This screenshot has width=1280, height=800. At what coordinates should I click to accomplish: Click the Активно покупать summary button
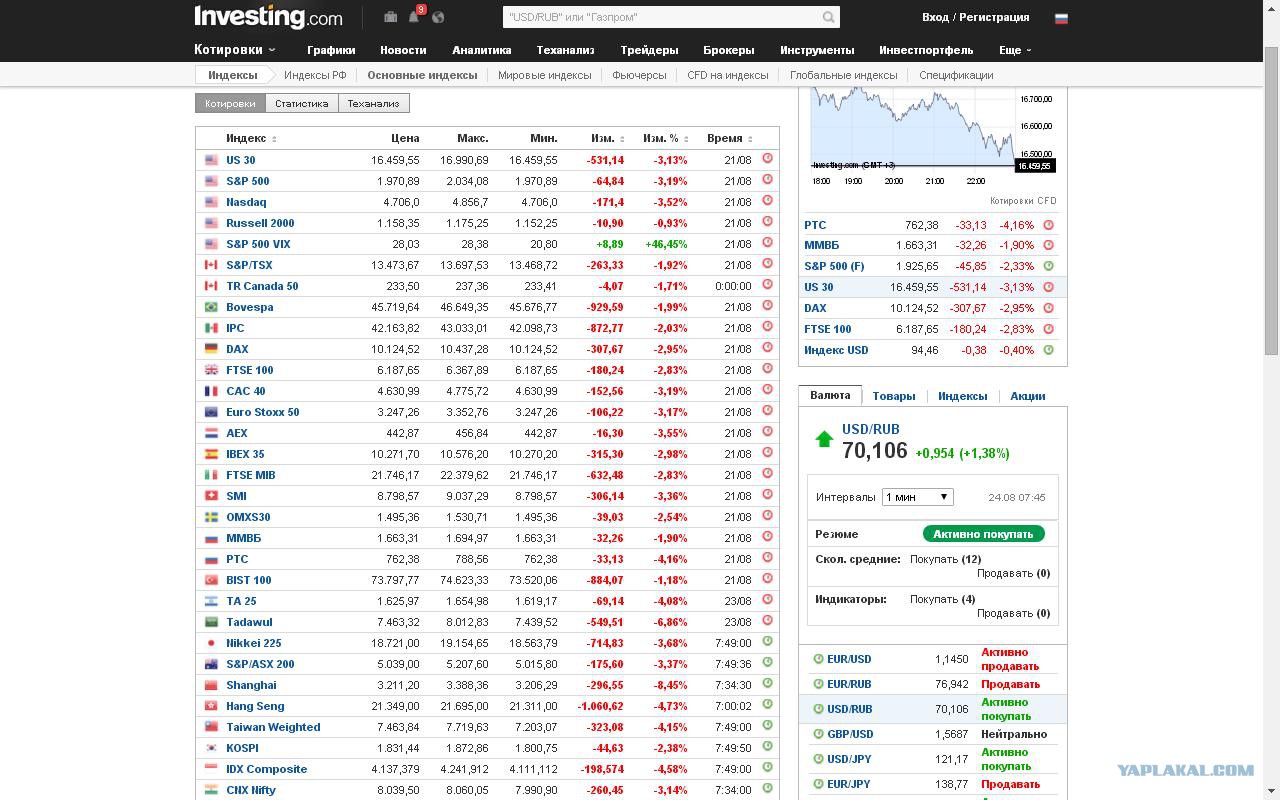[983, 534]
